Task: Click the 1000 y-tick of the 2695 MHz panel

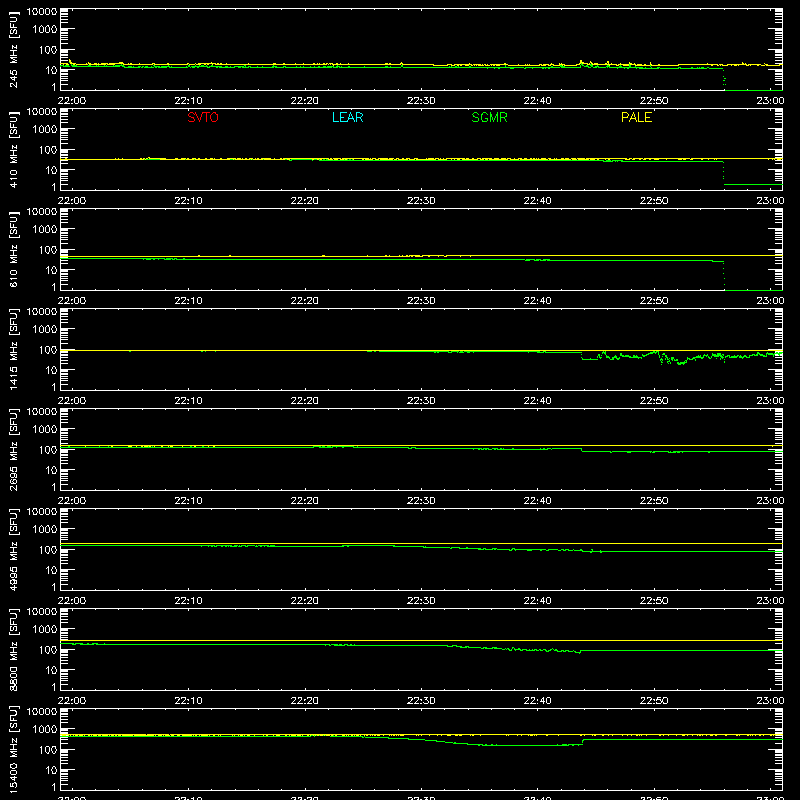Action: click(45, 430)
